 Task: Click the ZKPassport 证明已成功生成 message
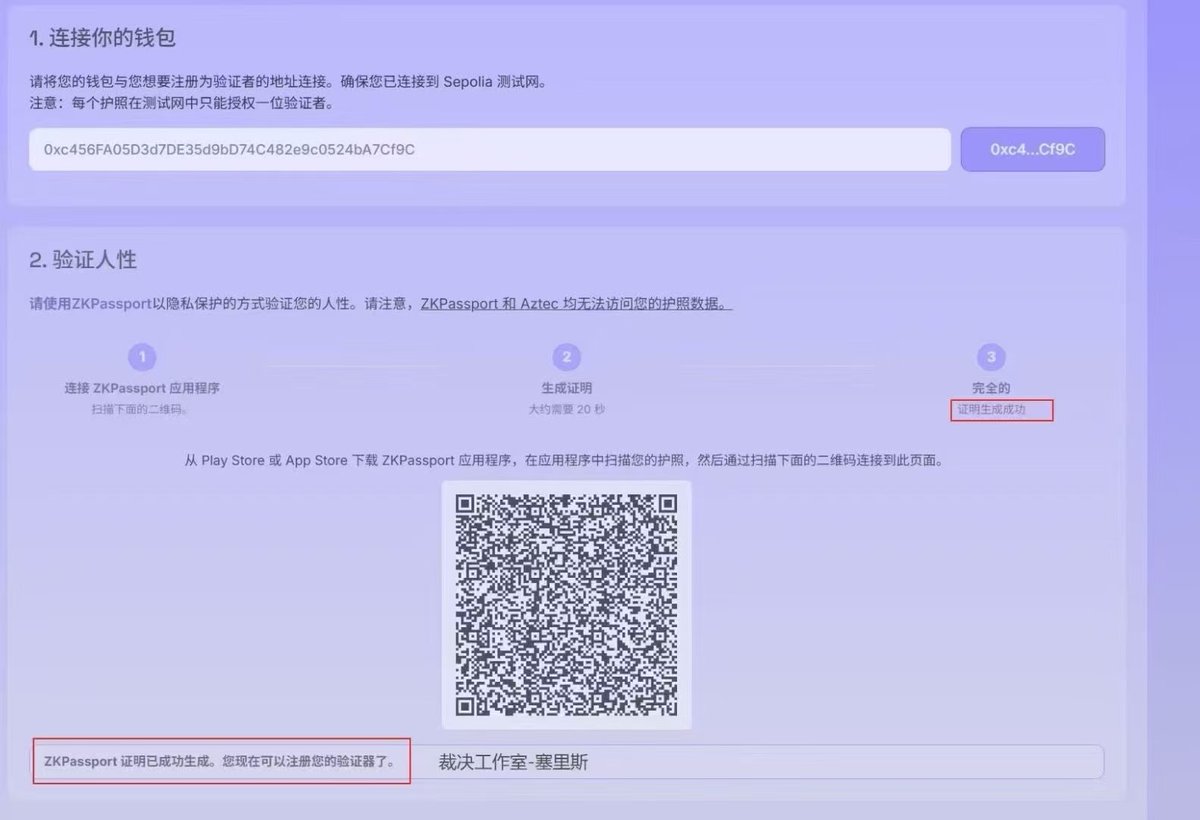click(x=219, y=762)
